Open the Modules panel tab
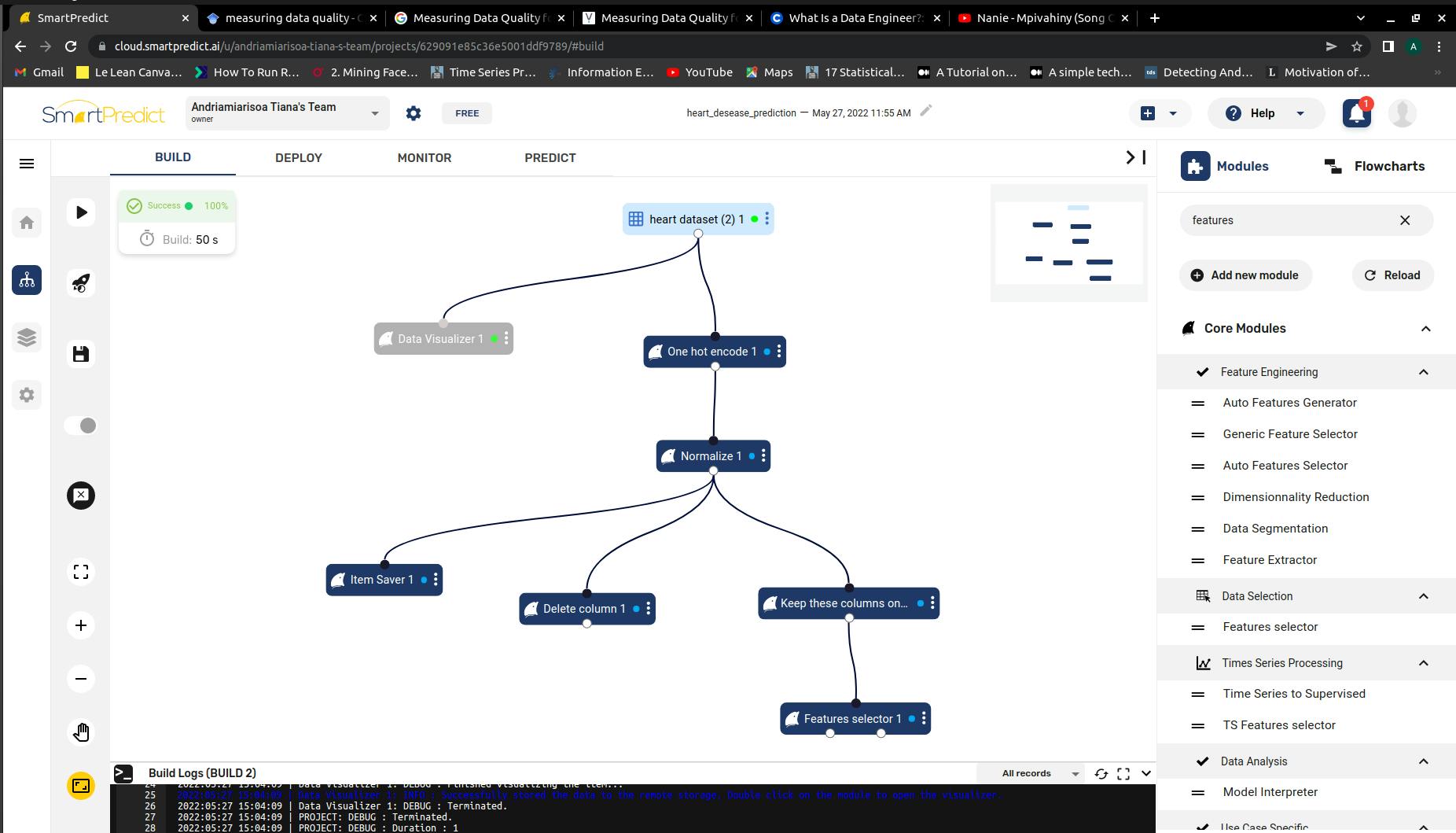The image size is (1456, 833). (x=1225, y=166)
